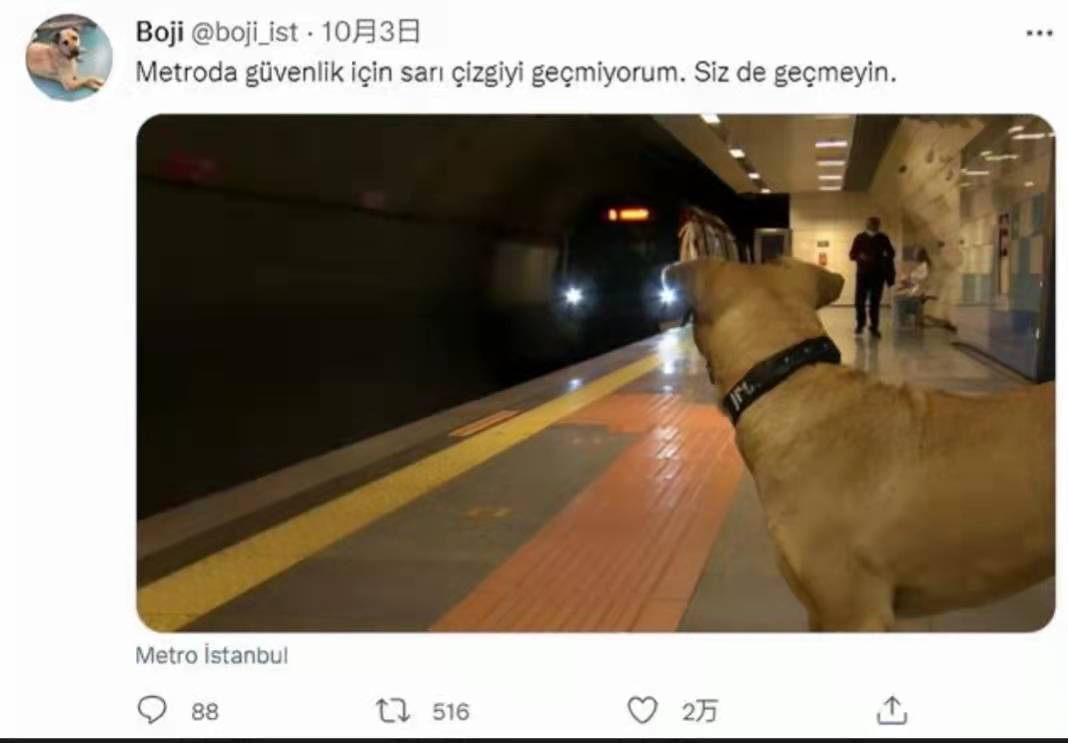Click the approaching train's headlights in photo
Viewport: 1068px width, 743px height.
pyautogui.click(x=620, y=295)
